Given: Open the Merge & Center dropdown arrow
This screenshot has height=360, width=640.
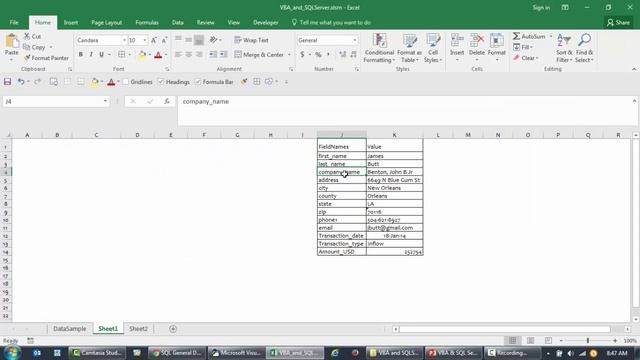Looking at the screenshot, I should [x=289, y=54].
